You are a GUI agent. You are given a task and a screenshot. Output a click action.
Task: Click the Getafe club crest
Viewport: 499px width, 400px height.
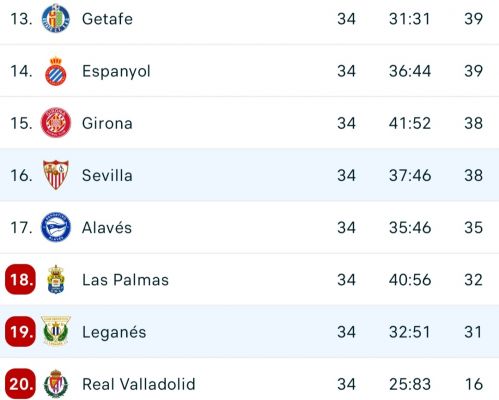point(56,19)
